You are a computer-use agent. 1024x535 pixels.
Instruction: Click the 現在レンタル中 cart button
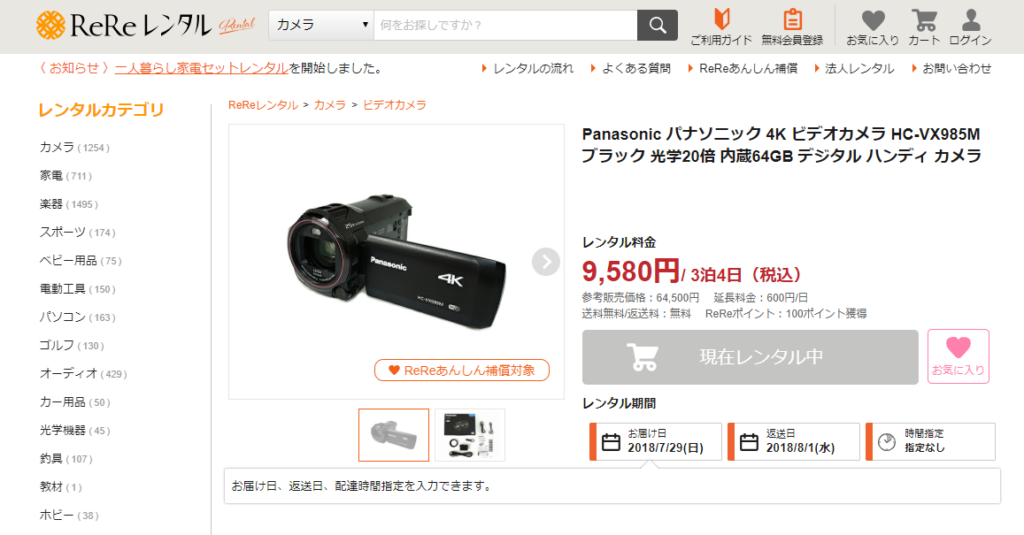point(750,357)
